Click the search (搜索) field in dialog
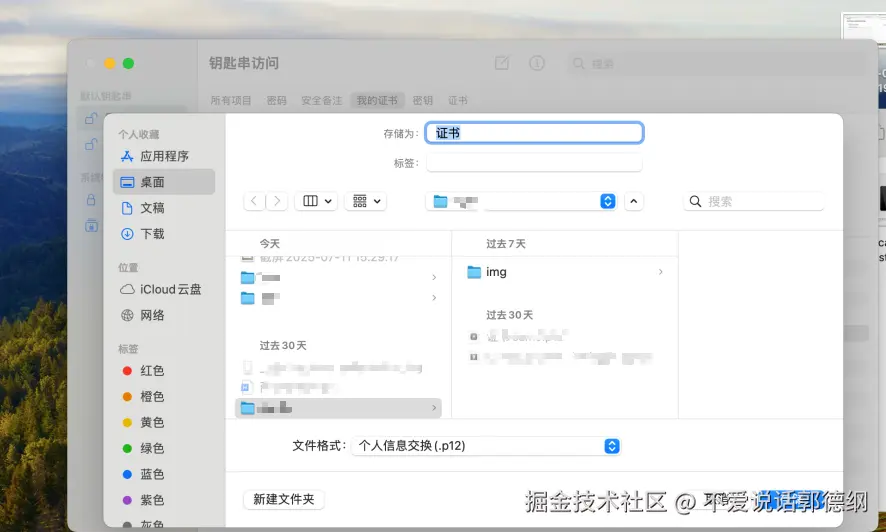 pyautogui.click(x=753, y=202)
